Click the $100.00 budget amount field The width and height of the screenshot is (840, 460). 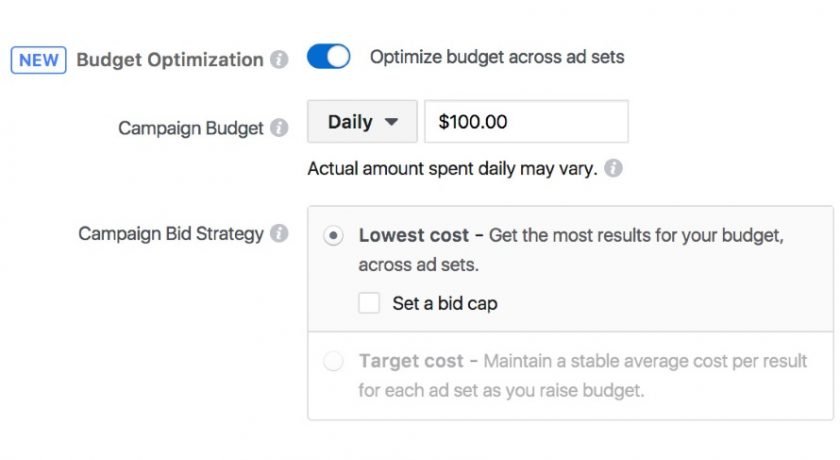pos(526,122)
